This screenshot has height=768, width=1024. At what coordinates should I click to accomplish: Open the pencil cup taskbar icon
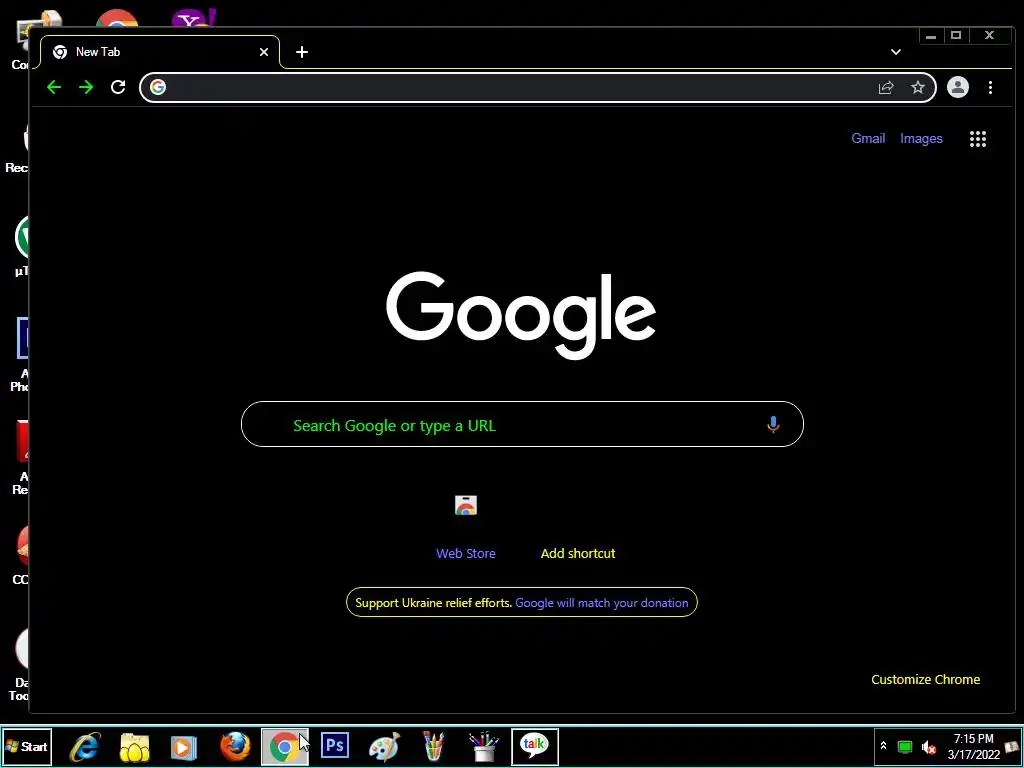[x=434, y=746]
